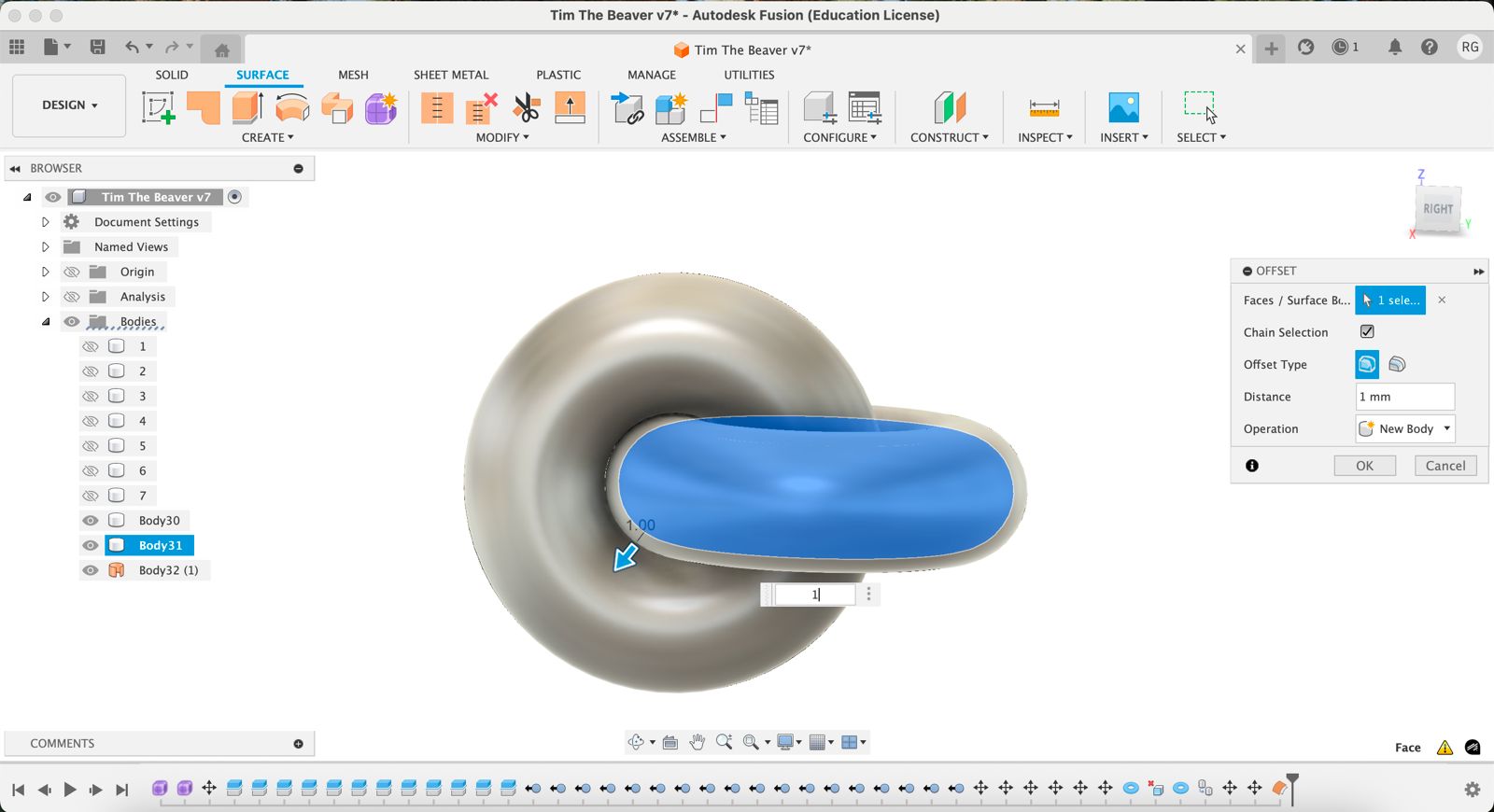Screen dimensions: 1494x812
Task: Show the Origin folder via eye icon
Action: 72,272
